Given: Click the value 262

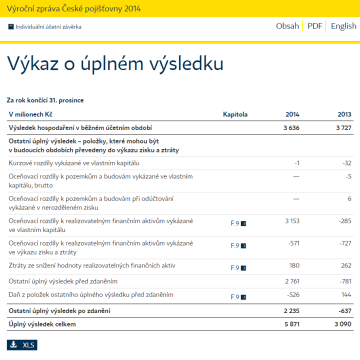Looking at the screenshot, I should tap(346, 266).
